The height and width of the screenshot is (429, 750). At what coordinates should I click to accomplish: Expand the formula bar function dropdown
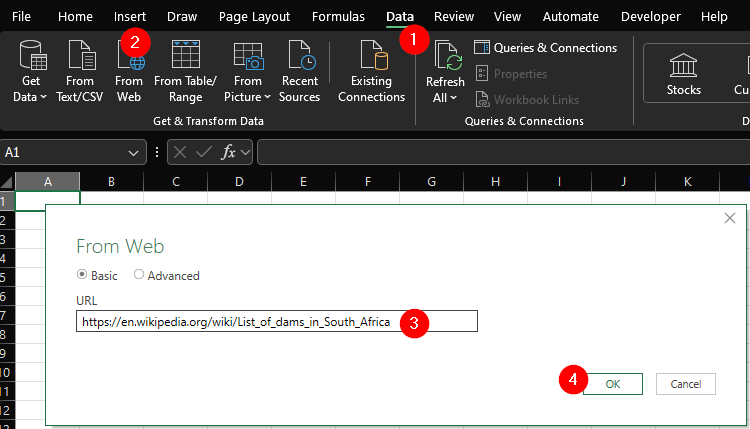pyautogui.click(x=245, y=153)
